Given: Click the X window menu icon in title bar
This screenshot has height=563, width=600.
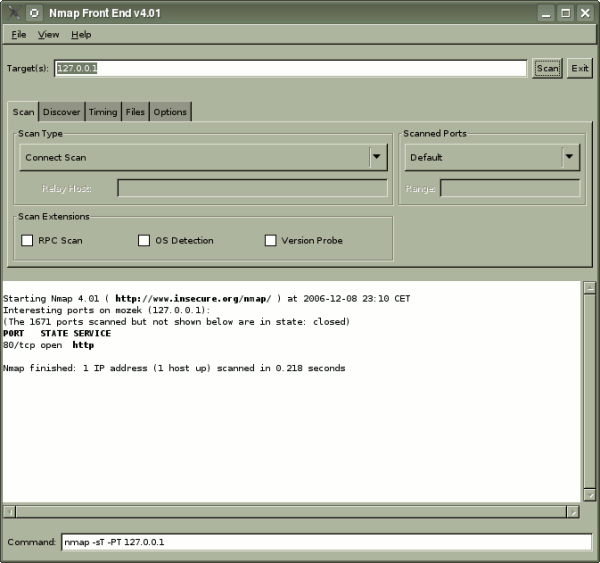Looking at the screenshot, I should [x=14, y=13].
